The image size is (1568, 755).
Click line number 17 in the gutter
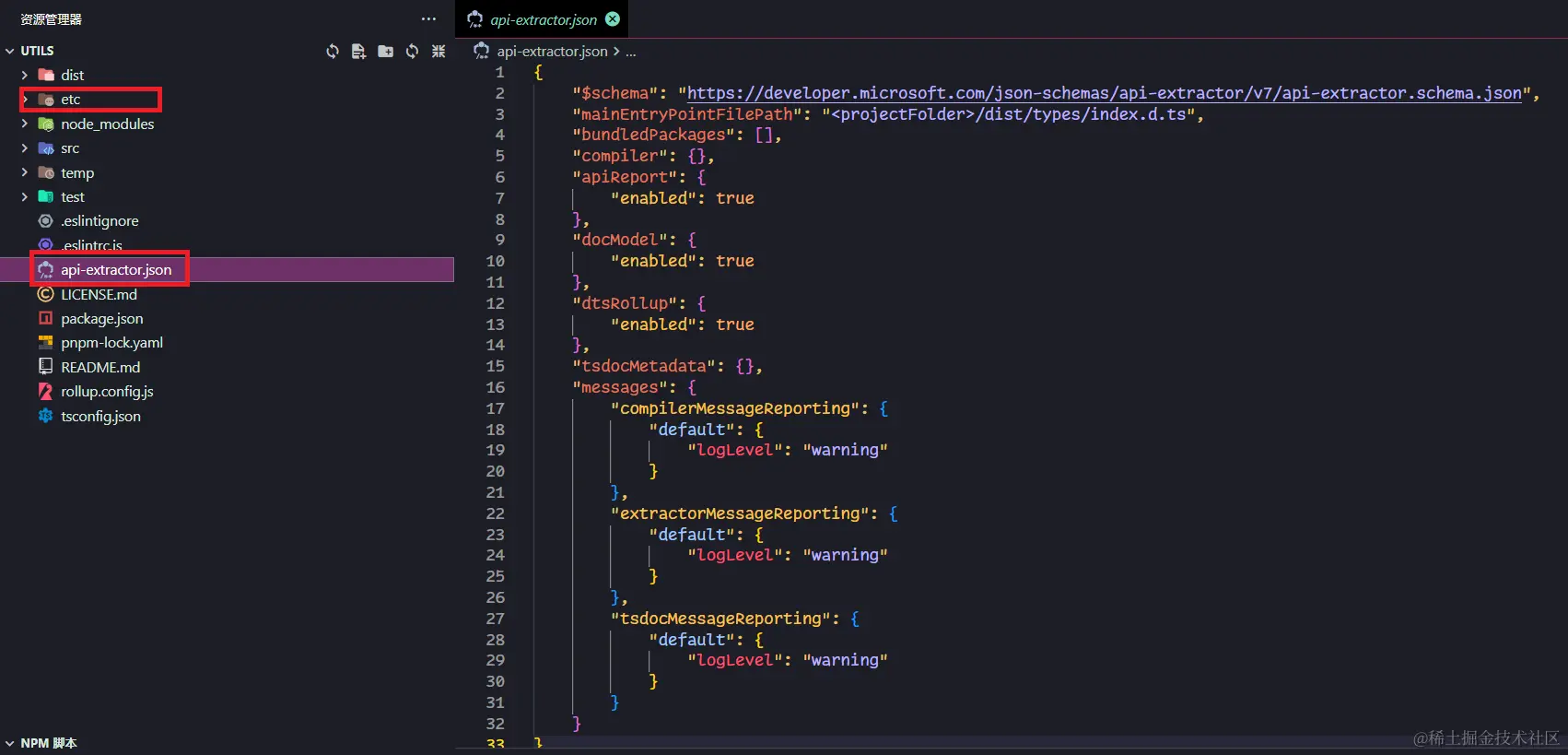pos(495,408)
